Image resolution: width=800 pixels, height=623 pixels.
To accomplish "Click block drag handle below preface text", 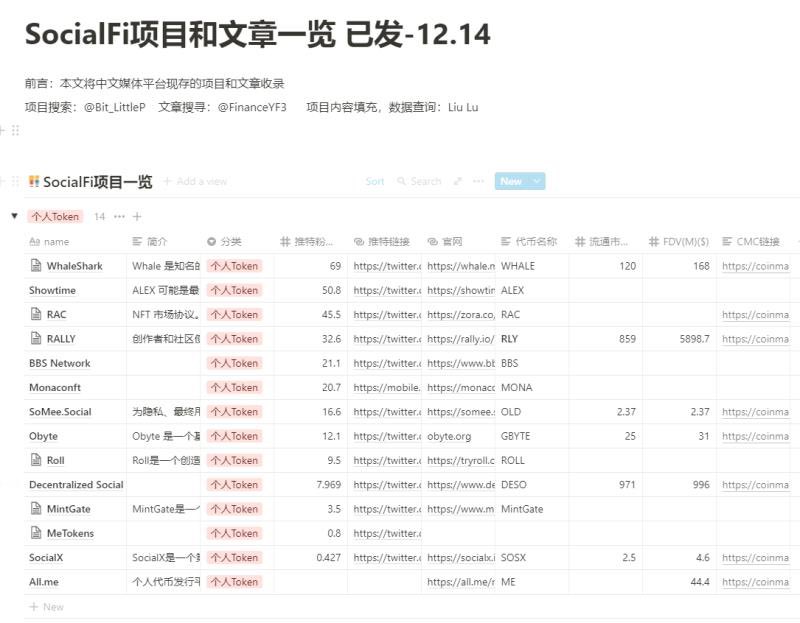I will [15, 131].
